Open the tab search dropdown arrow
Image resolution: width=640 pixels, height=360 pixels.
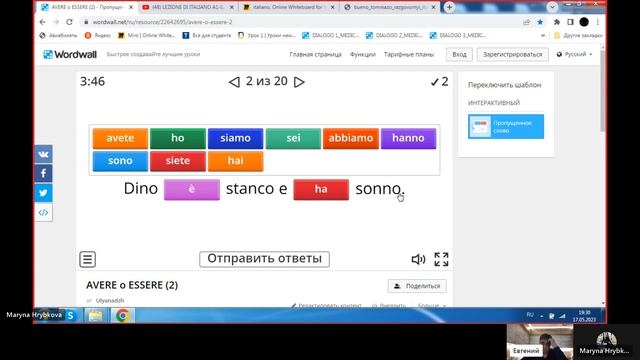[x=552, y=7]
